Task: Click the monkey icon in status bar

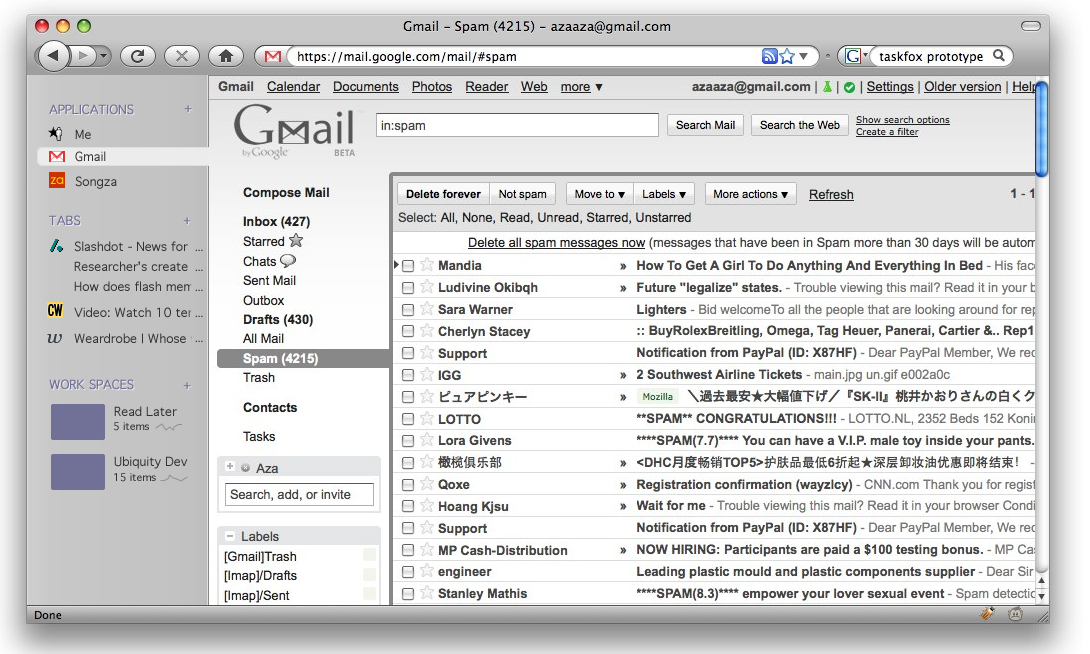Action: [x=1016, y=614]
